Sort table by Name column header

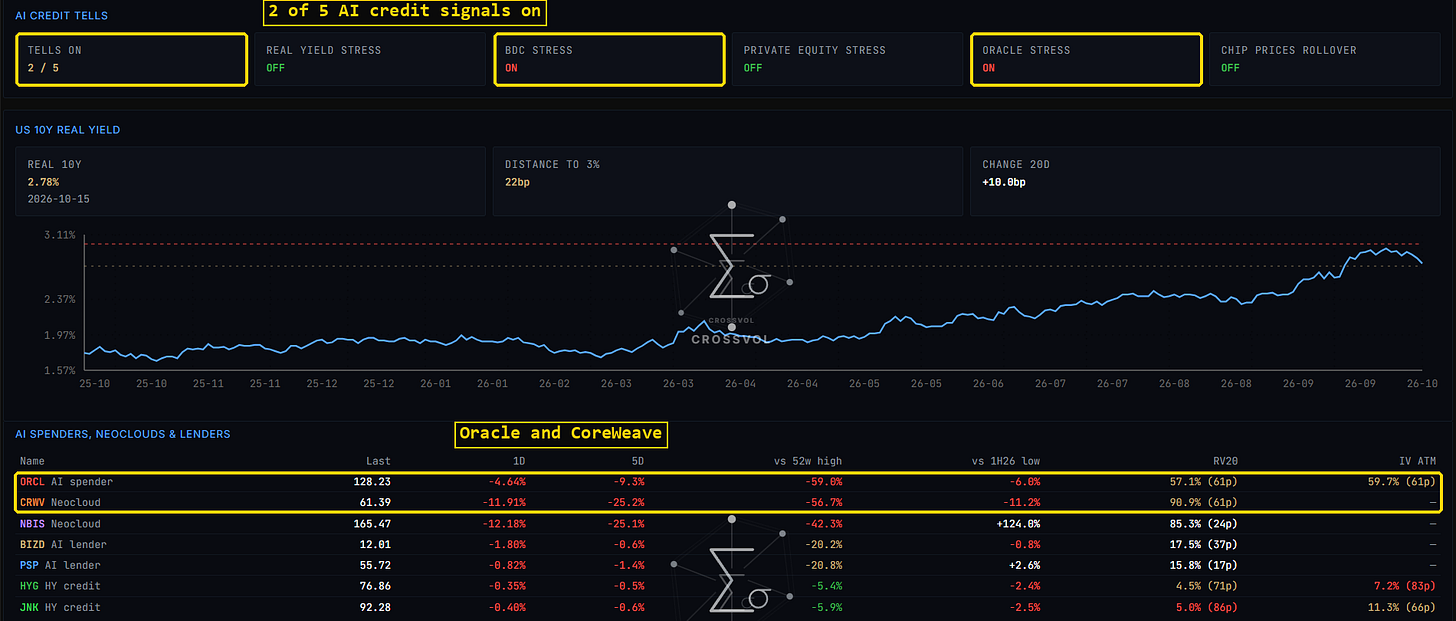pos(33,462)
